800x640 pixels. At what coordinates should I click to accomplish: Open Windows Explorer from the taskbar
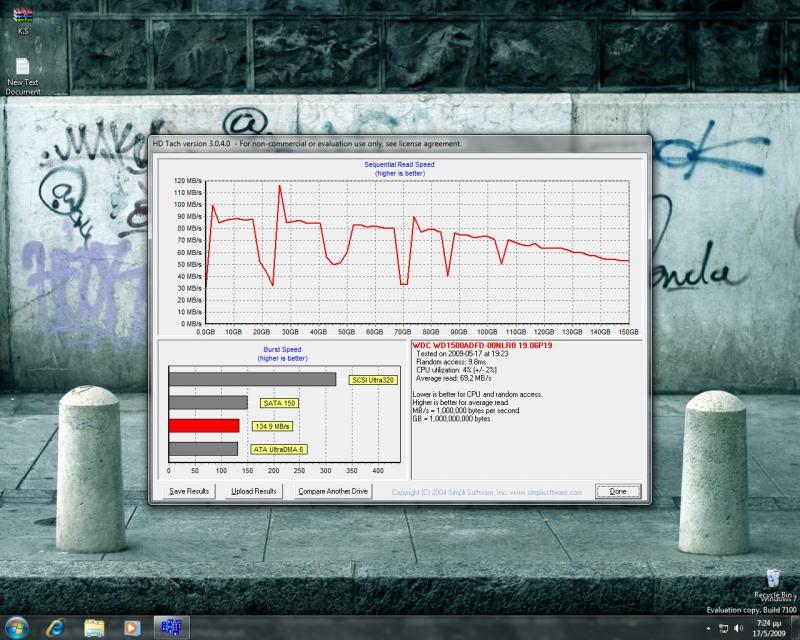[94, 627]
